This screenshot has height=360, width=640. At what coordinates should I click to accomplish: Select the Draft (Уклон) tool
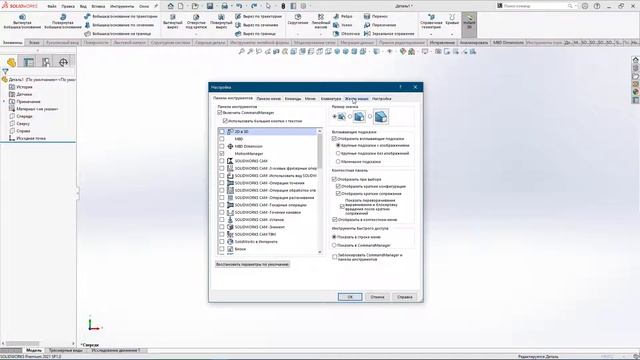tap(343, 25)
